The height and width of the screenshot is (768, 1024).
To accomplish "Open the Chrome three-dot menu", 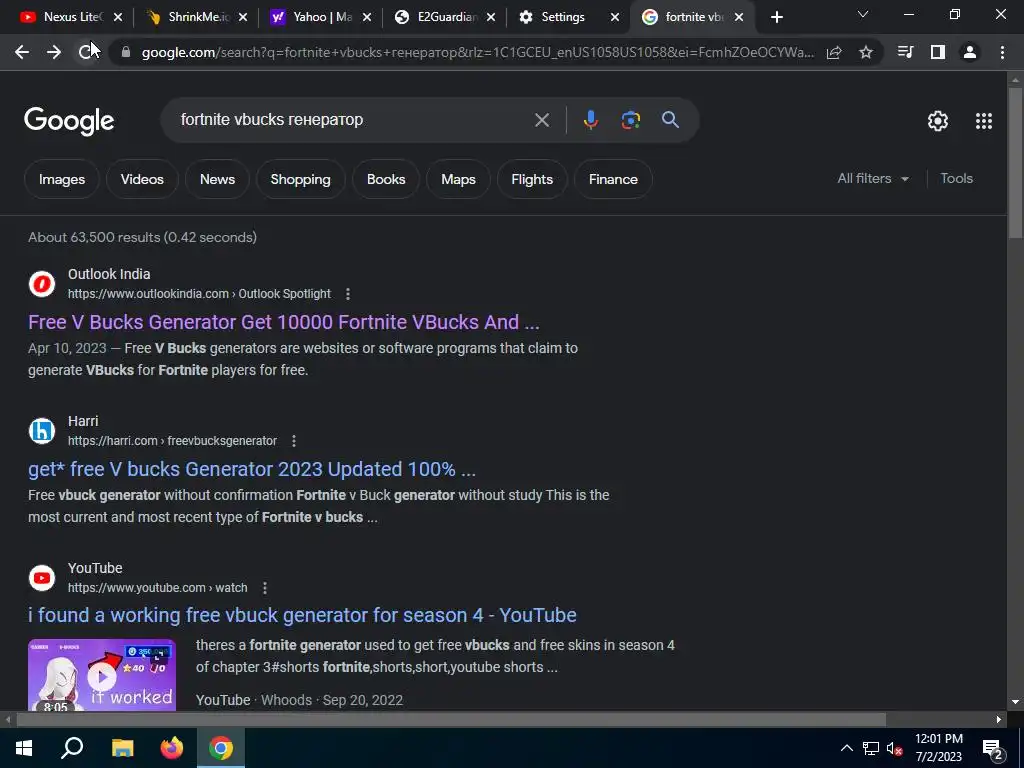I will click(1002, 52).
